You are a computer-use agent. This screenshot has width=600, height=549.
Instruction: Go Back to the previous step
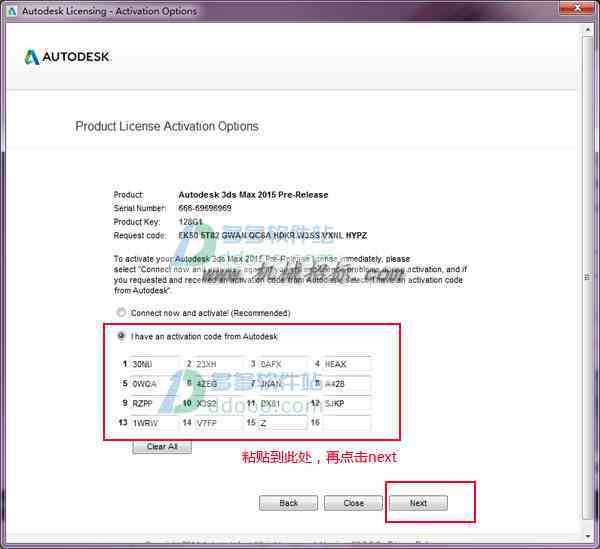click(x=288, y=503)
